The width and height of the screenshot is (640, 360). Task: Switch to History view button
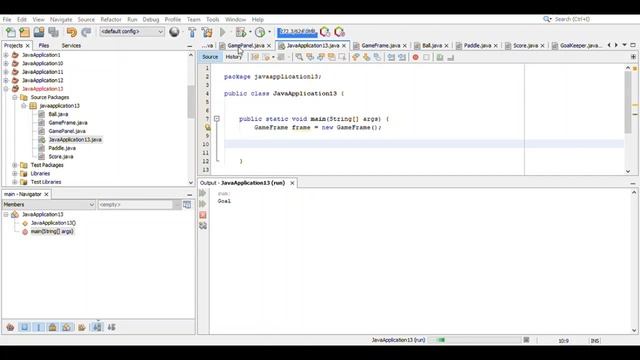coord(233,57)
